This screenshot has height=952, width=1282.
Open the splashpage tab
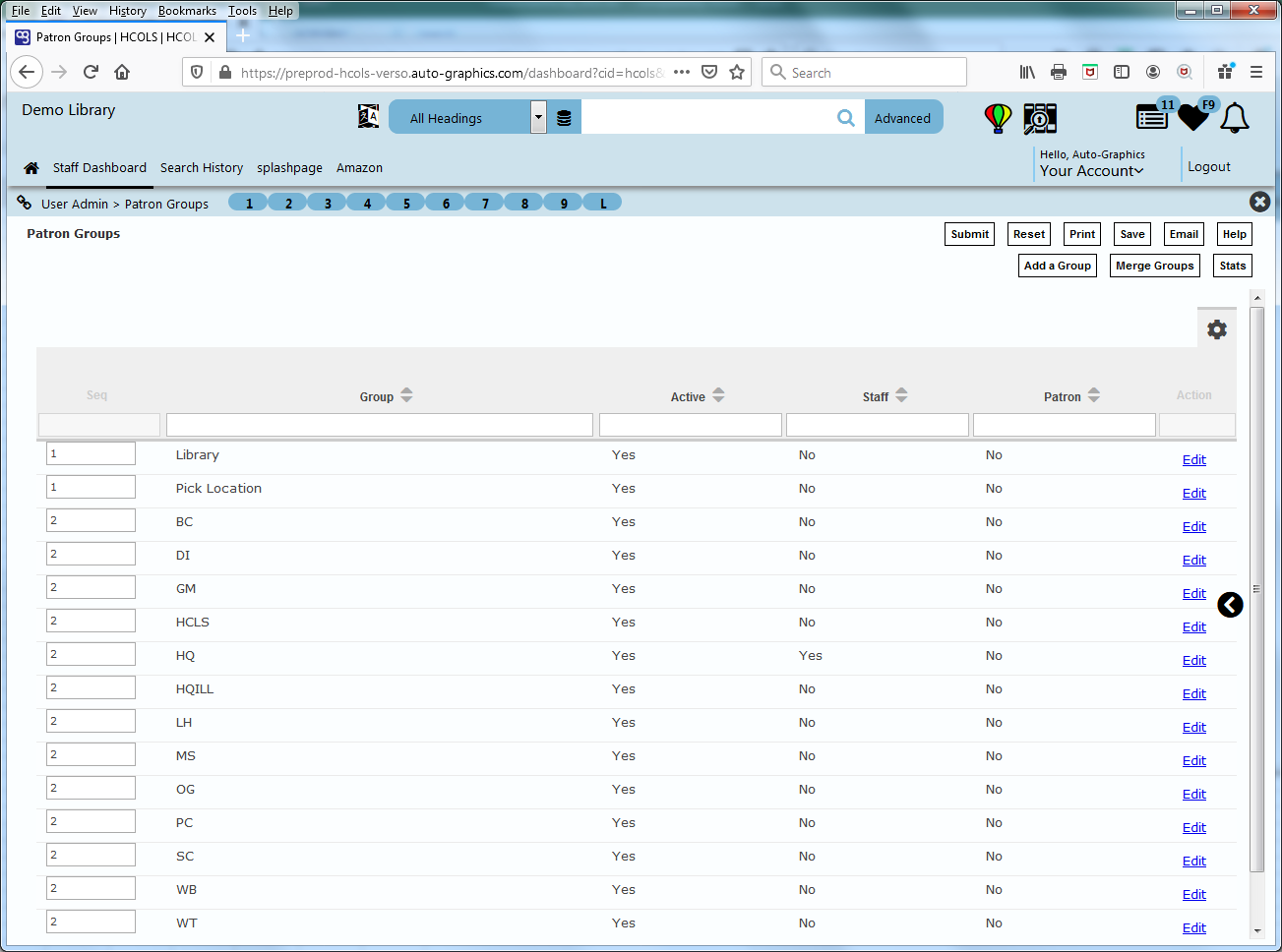(289, 168)
